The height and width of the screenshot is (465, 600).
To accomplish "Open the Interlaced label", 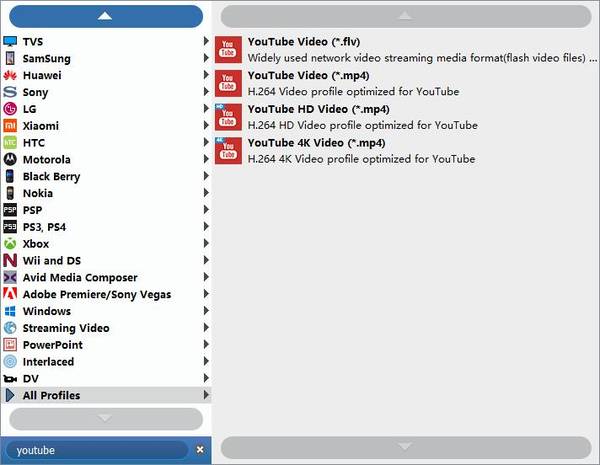I will pos(48,362).
